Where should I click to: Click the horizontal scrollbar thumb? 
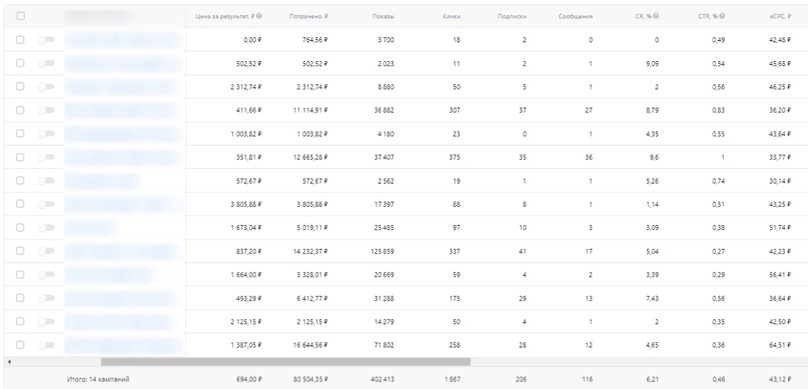285,362
